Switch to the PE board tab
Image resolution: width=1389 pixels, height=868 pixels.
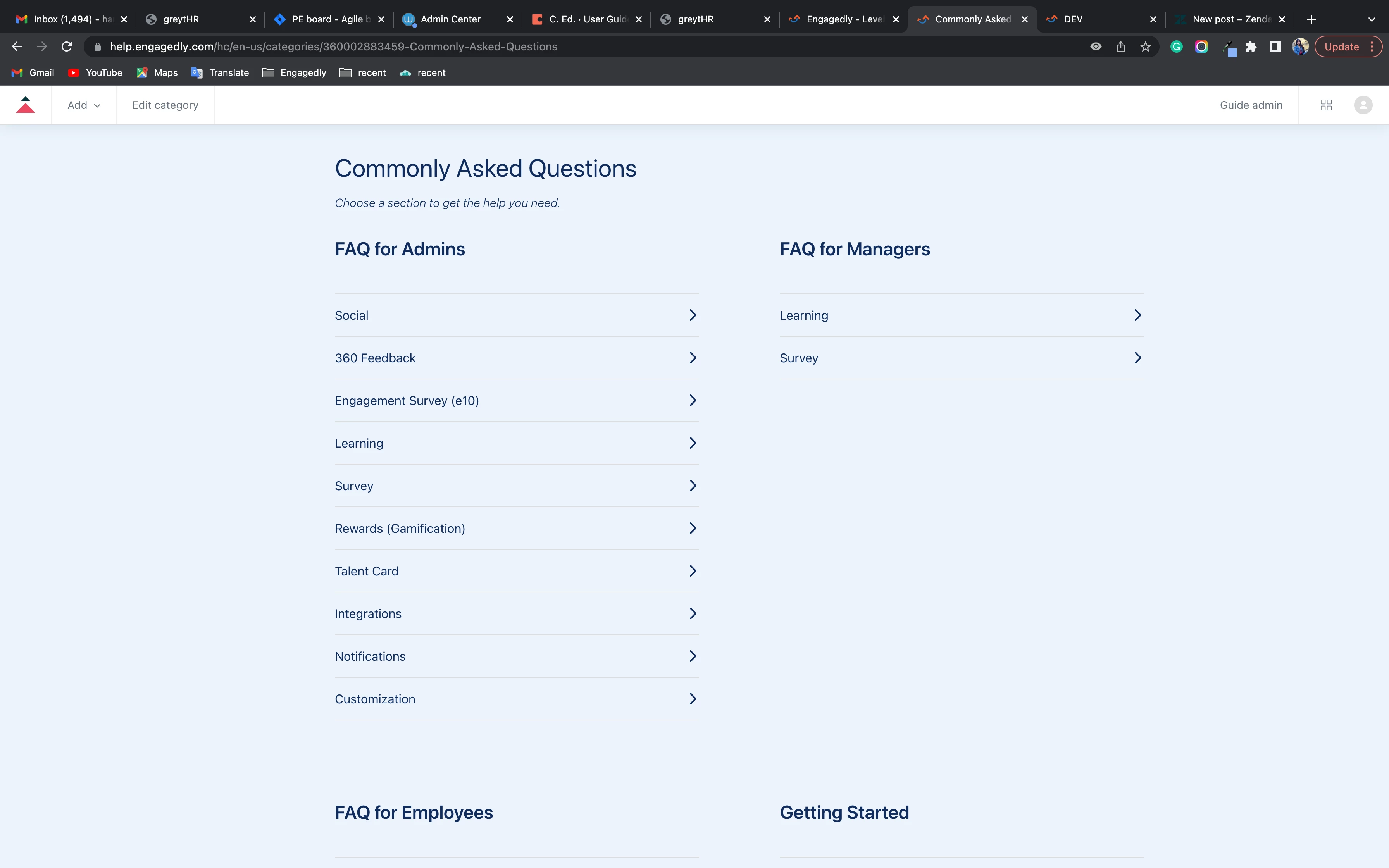[327, 19]
